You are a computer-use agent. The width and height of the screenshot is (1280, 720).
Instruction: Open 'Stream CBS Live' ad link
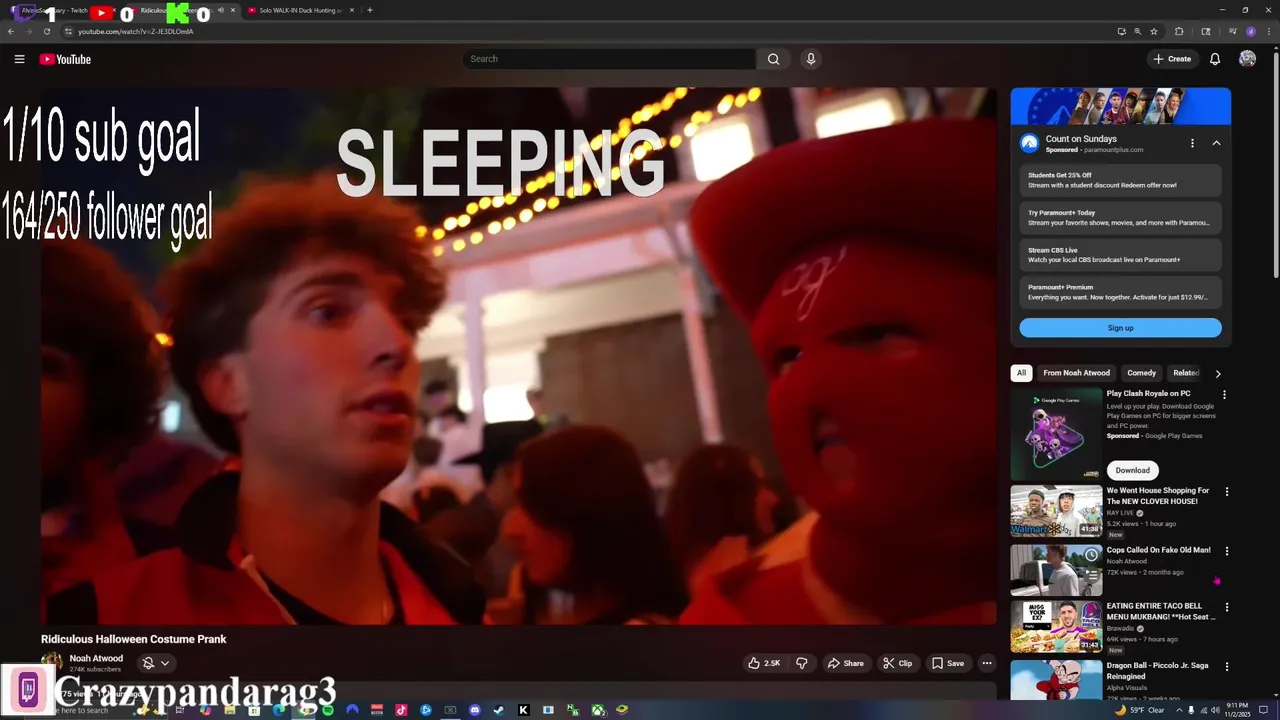point(1120,255)
